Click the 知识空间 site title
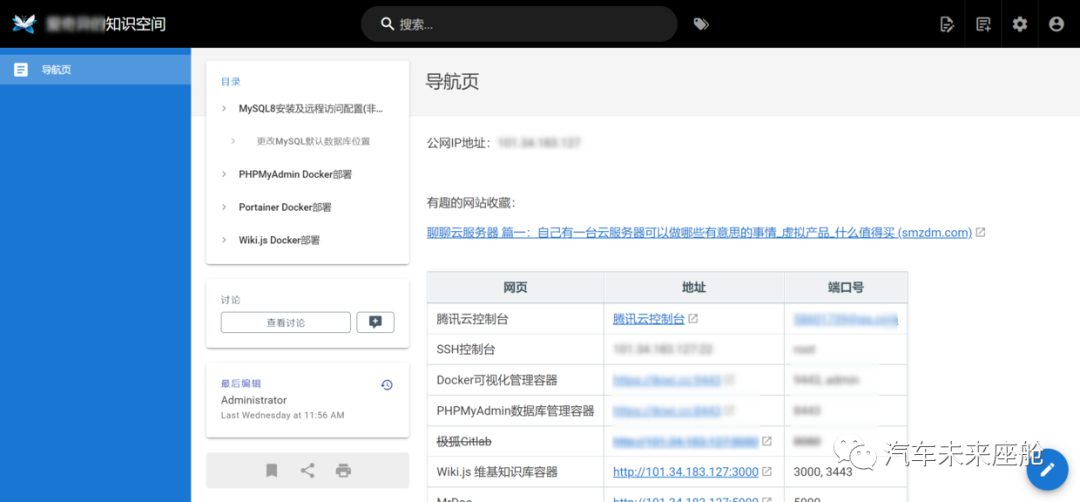The image size is (1080, 502). click(135, 24)
